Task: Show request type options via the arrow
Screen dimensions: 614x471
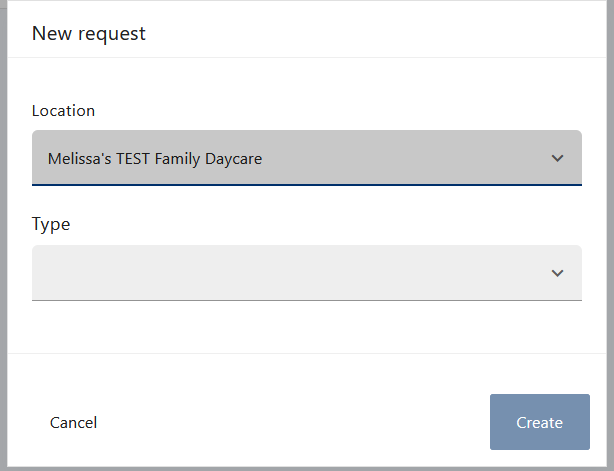Action: [557, 273]
